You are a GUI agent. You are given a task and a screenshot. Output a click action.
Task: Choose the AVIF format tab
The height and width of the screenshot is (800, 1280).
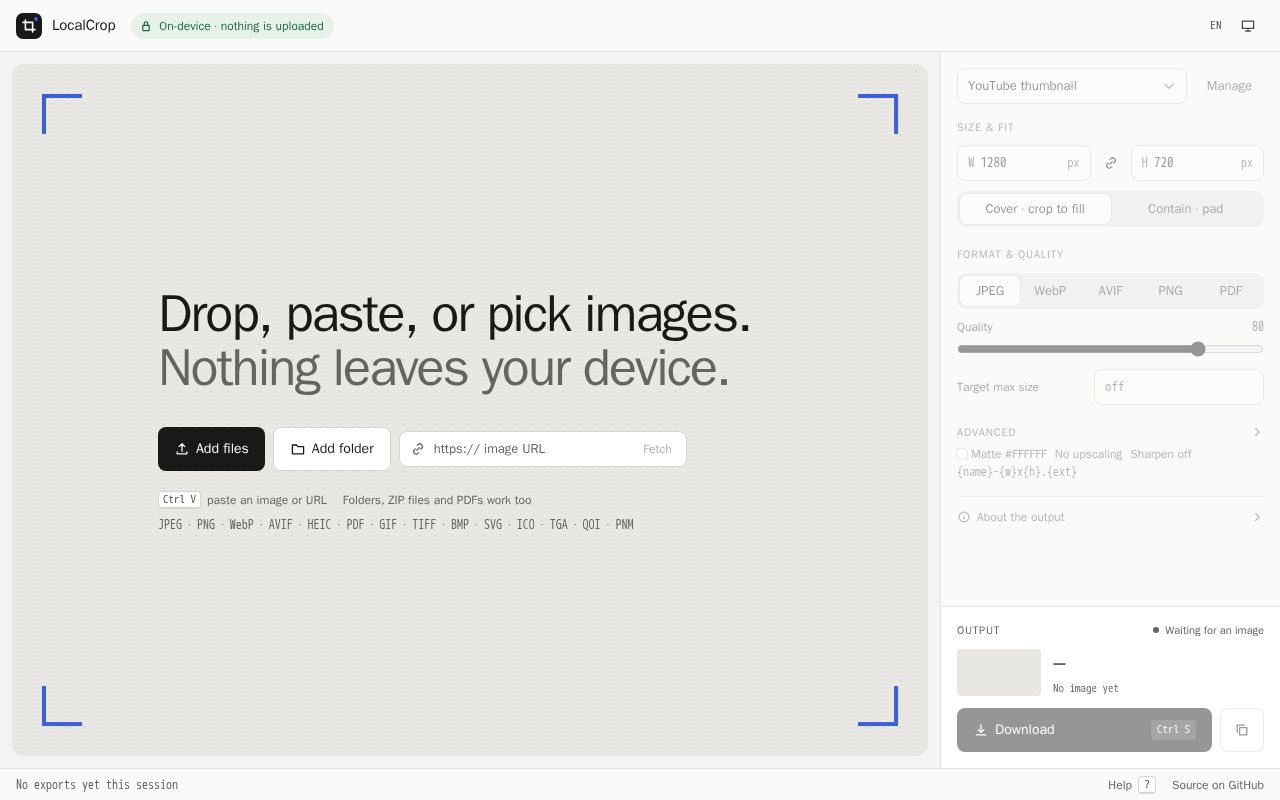coord(1110,291)
